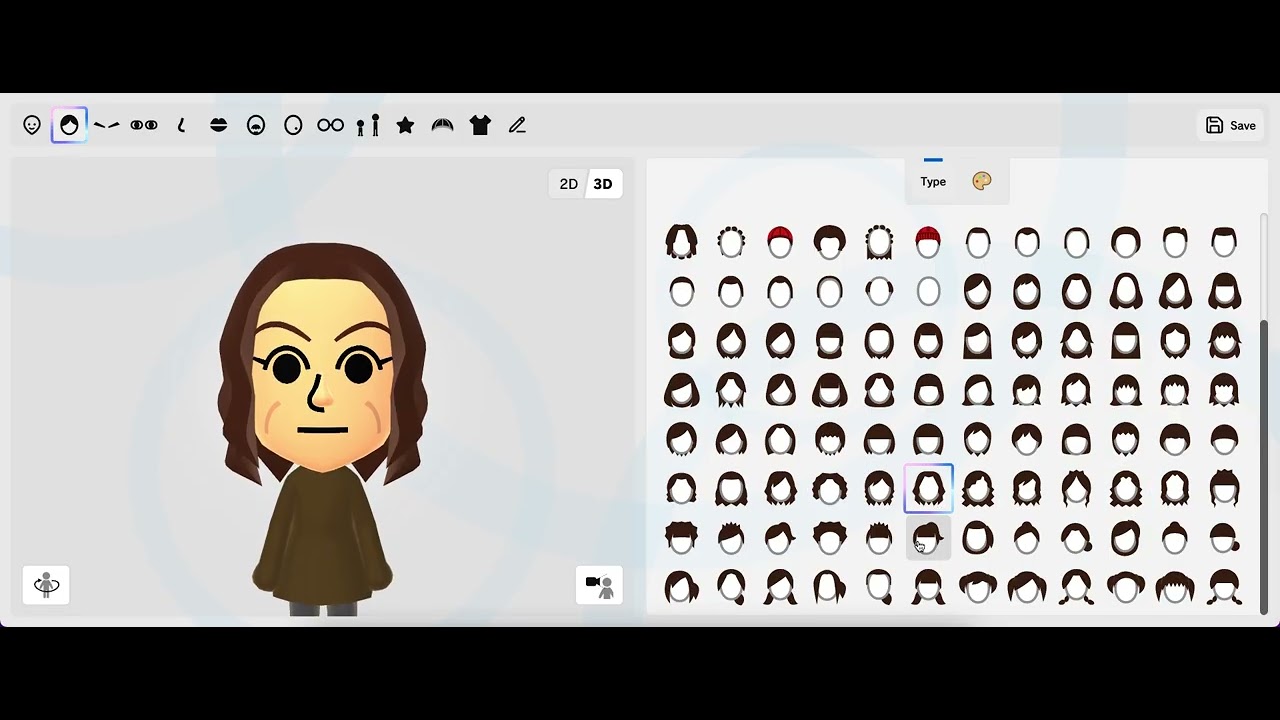Switch preview to 2D mode
This screenshot has width=1280, height=720.
(x=568, y=184)
